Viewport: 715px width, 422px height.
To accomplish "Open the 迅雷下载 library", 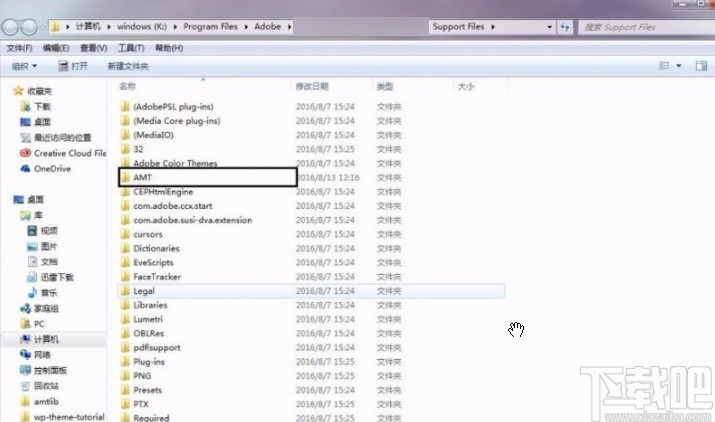I will click(51, 277).
